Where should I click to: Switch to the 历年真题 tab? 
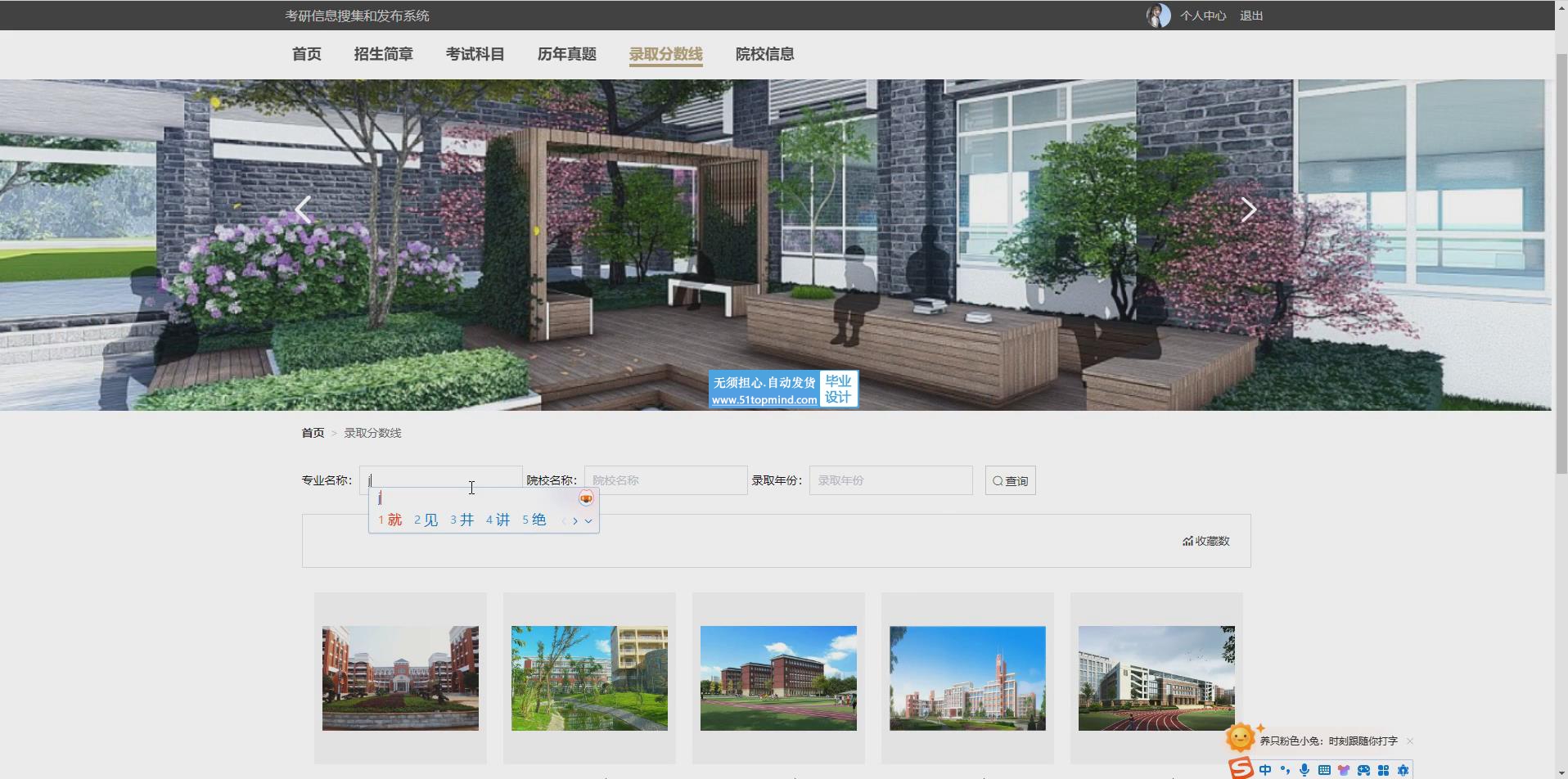pyautogui.click(x=566, y=54)
